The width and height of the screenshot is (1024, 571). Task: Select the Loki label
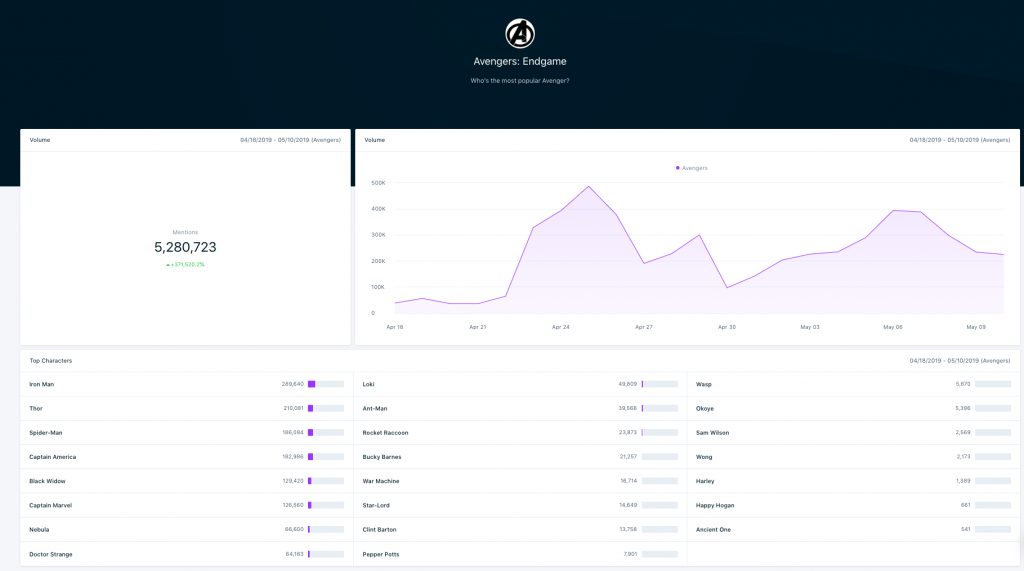click(x=368, y=384)
